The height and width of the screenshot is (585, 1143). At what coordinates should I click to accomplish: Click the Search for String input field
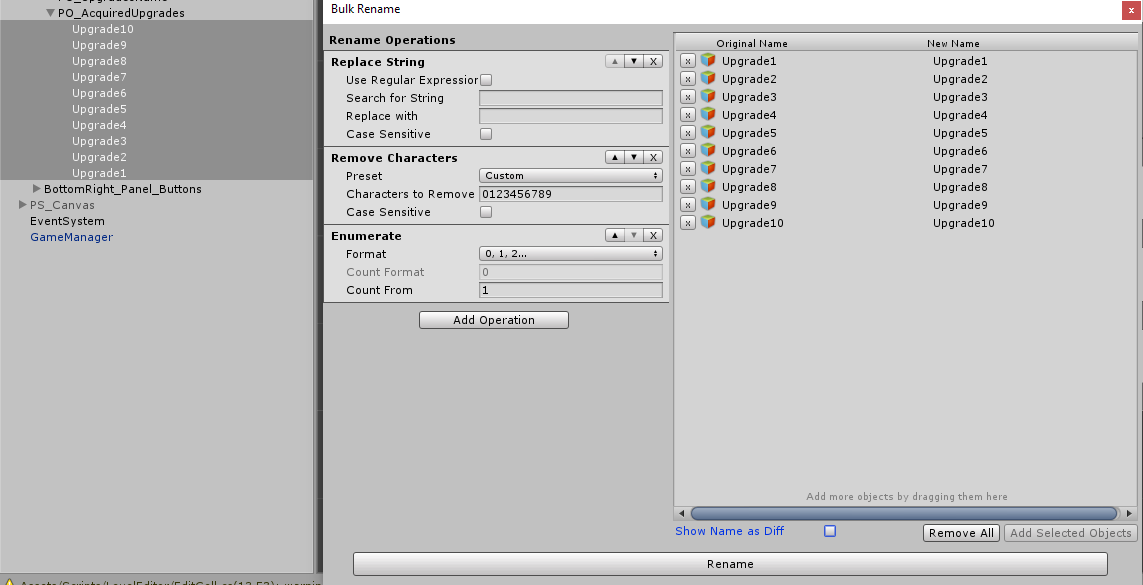coord(570,98)
